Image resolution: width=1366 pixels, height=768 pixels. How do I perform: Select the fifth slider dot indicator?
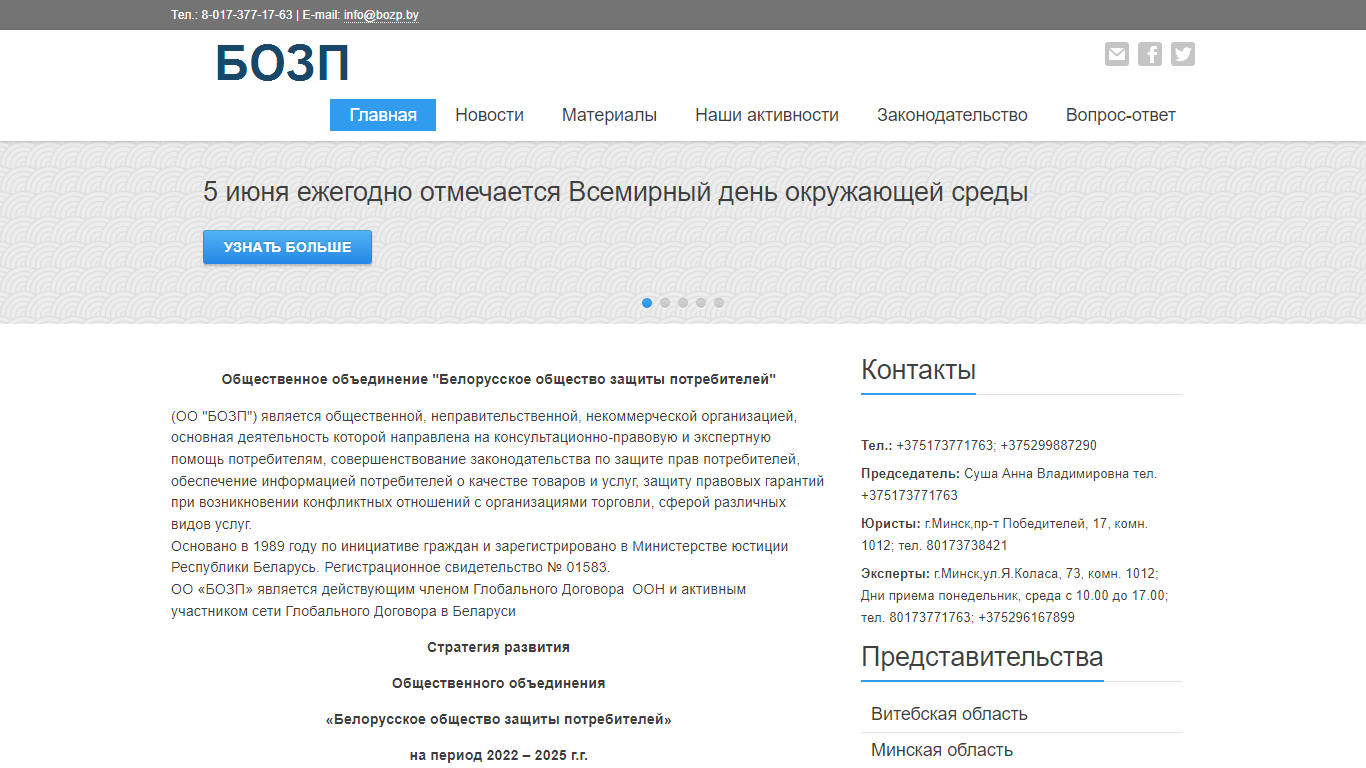click(719, 303)
